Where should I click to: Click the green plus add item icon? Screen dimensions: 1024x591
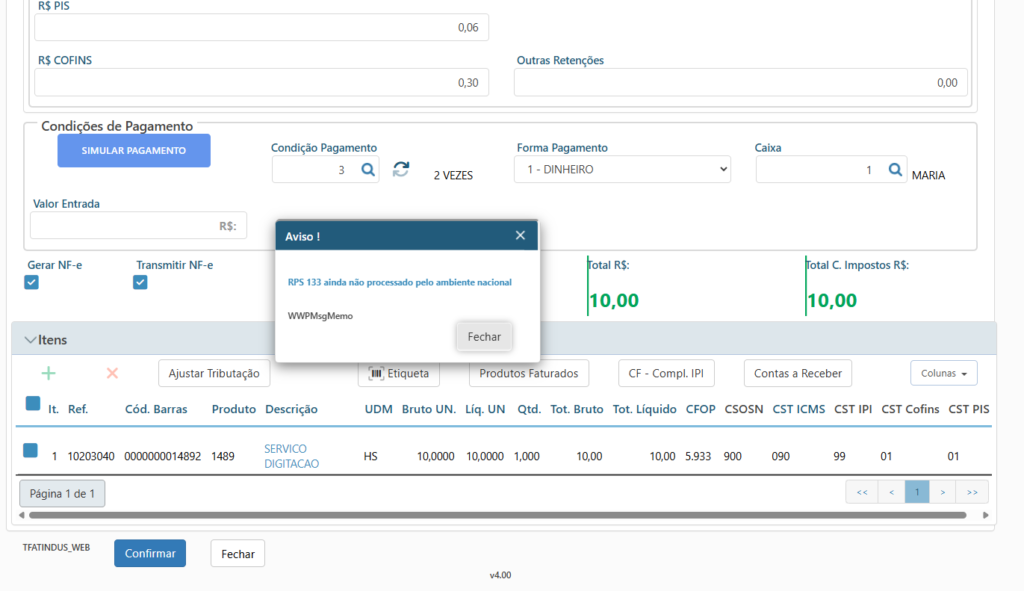tap(48, 373)
